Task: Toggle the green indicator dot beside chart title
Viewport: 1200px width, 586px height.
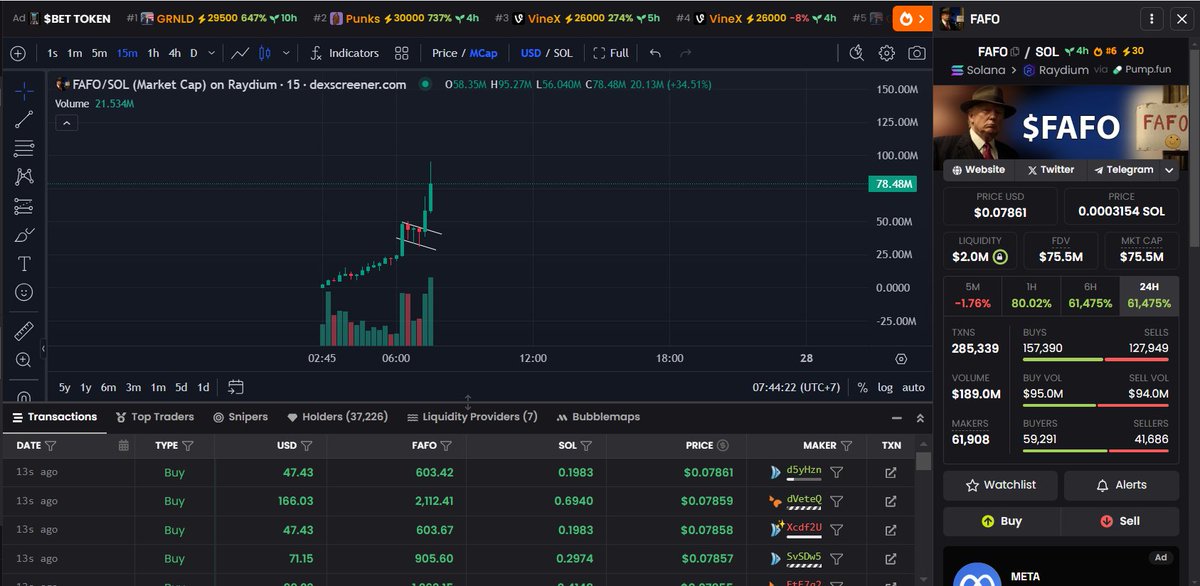Action: click(425, 84)
